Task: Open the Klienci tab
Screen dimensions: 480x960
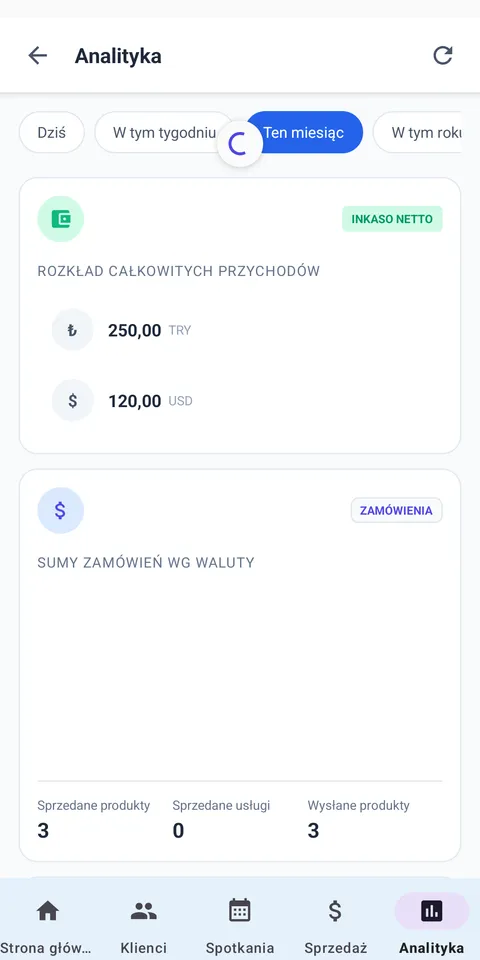Action: [x=144, y=924]
